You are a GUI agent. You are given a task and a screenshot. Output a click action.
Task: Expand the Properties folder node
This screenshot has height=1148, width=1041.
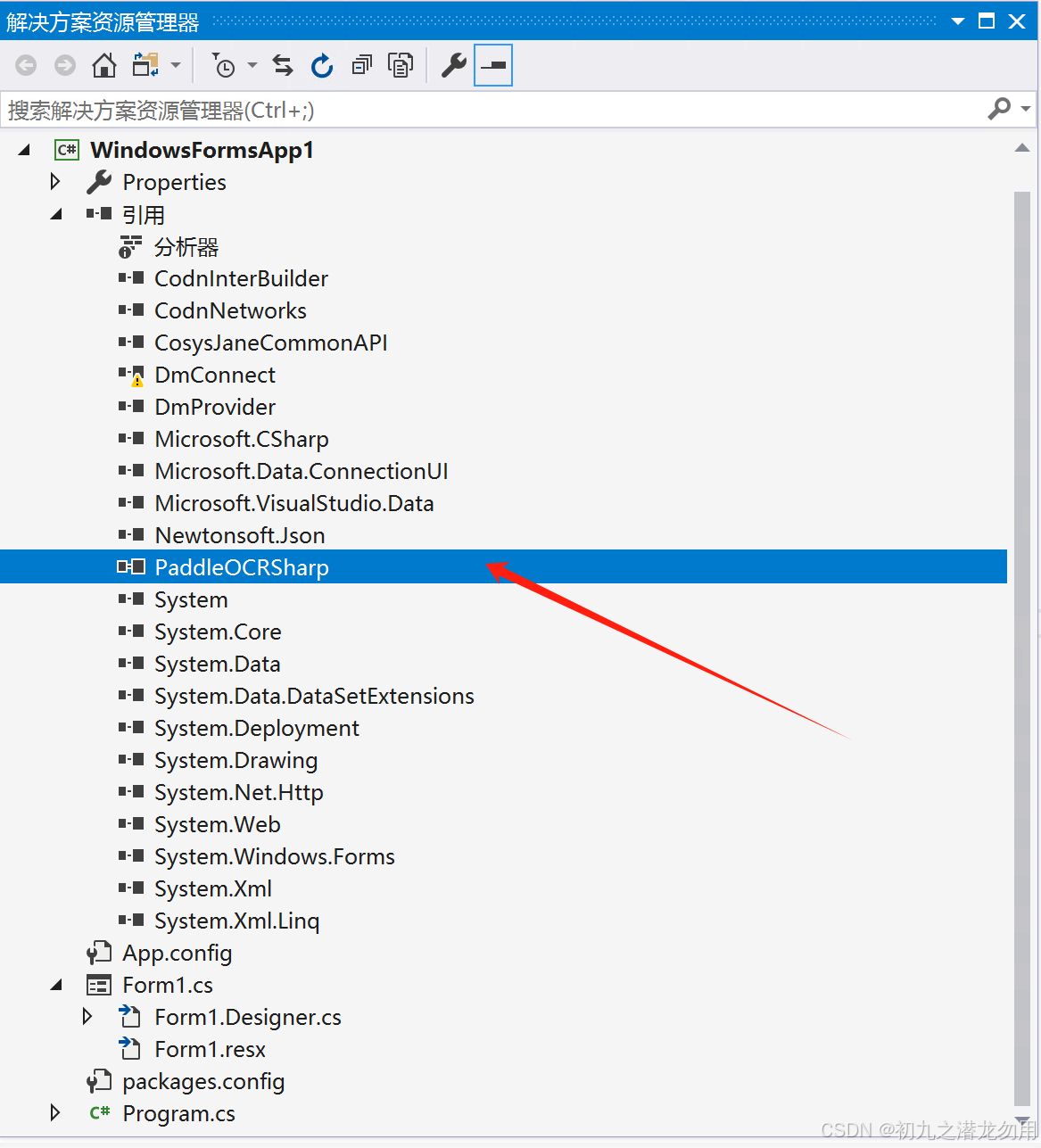[55, 182]
